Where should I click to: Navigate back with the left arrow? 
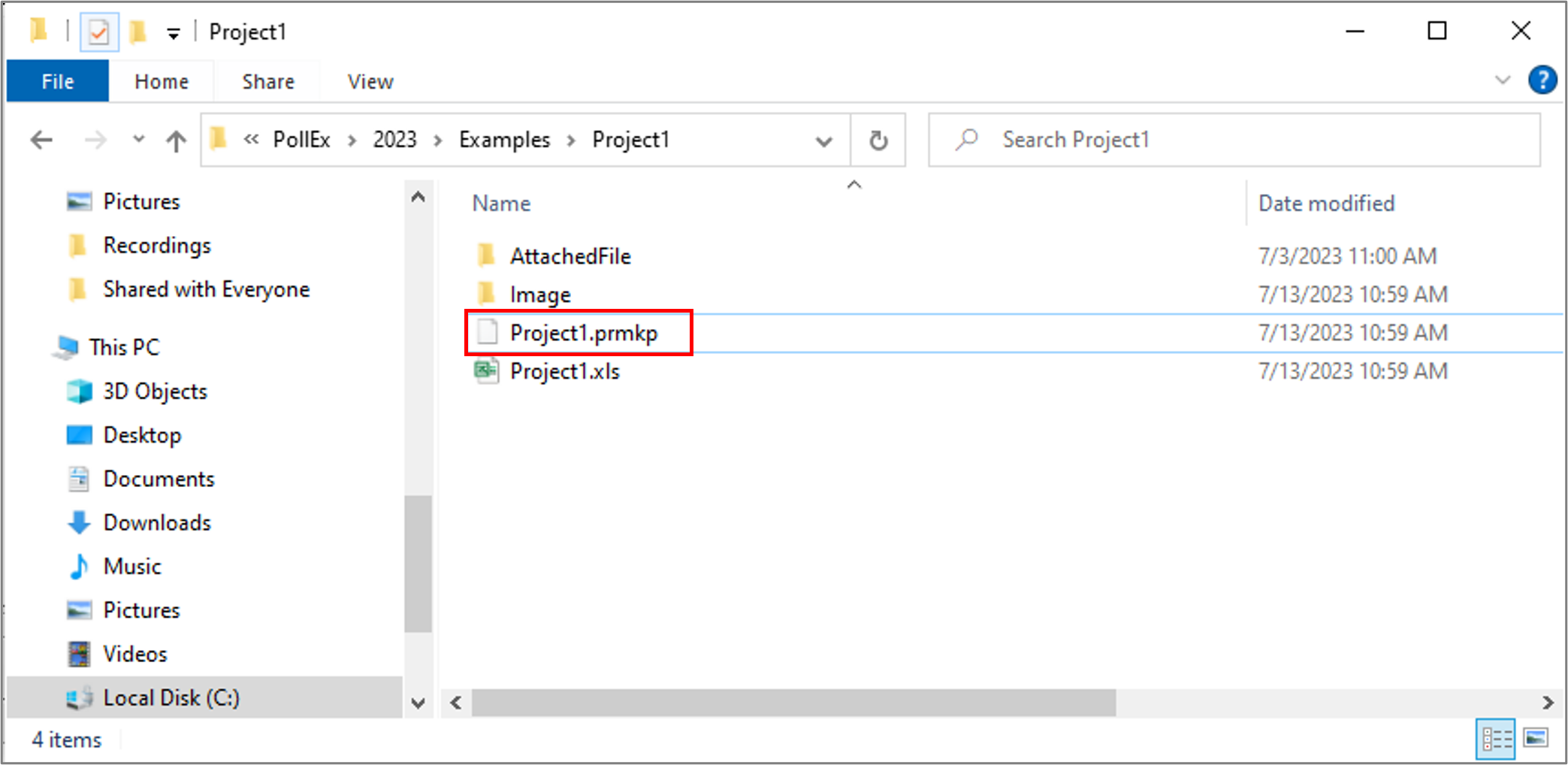pyautogui.click(x=42, y=141)
